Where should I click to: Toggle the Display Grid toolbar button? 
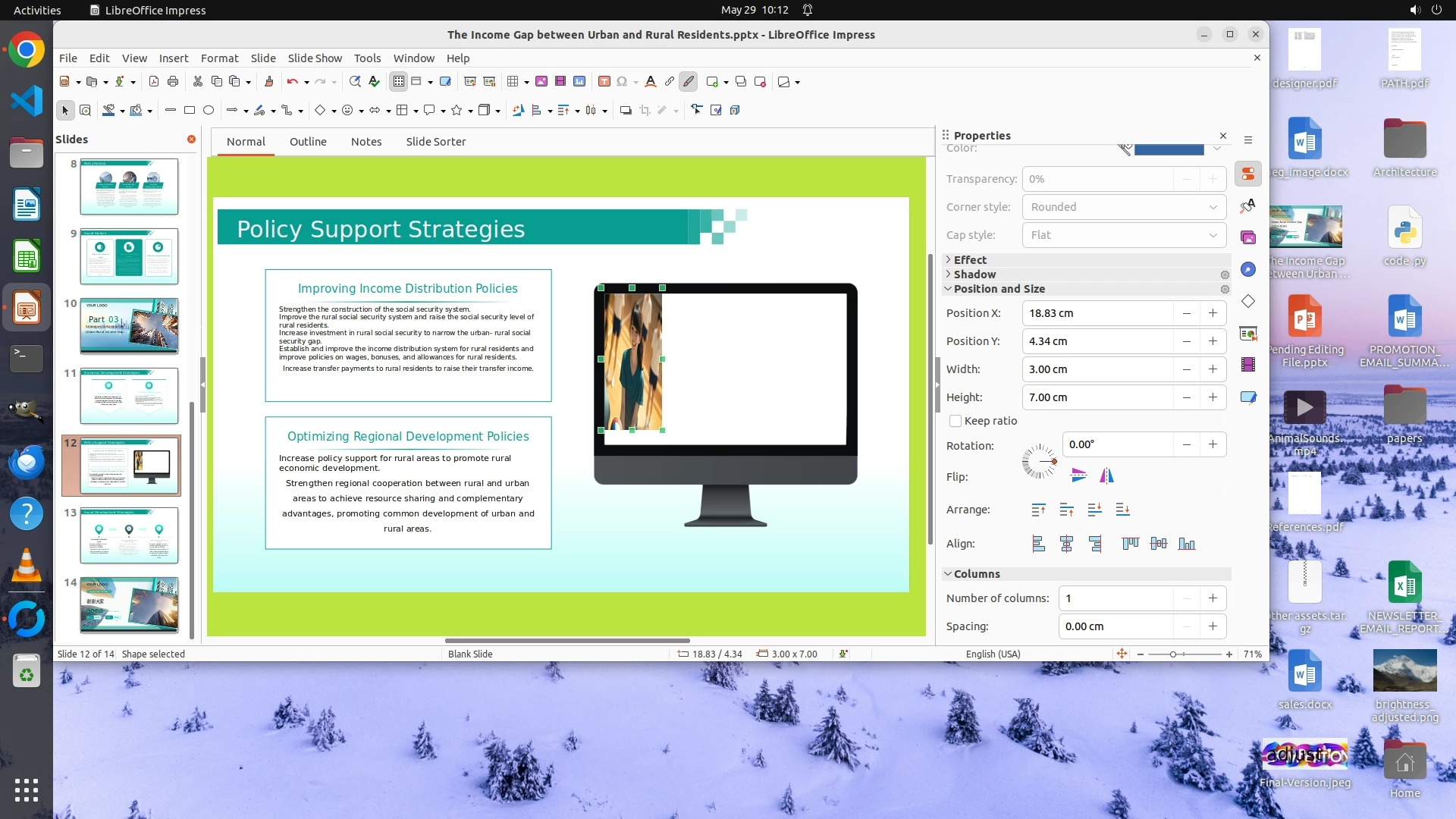[x=399, y=82]
